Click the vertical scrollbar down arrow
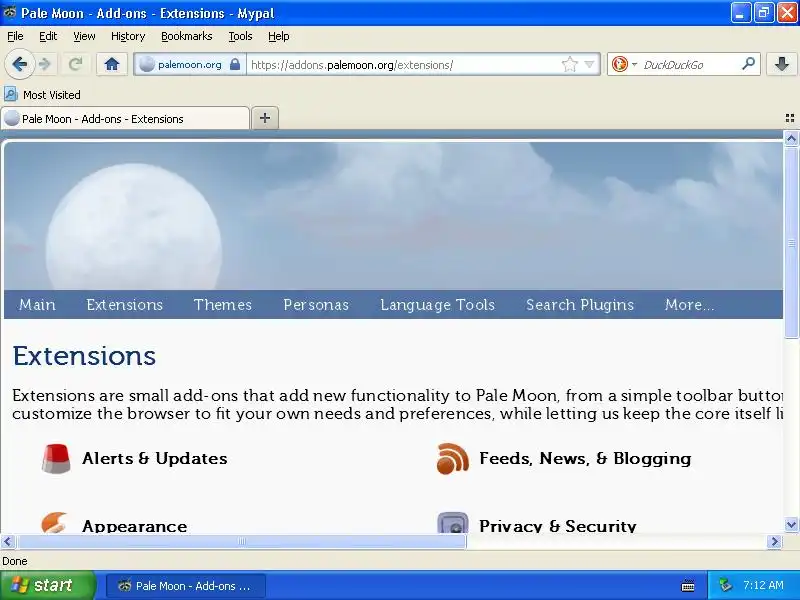This screenshot has width=800, height=600. 791,524
